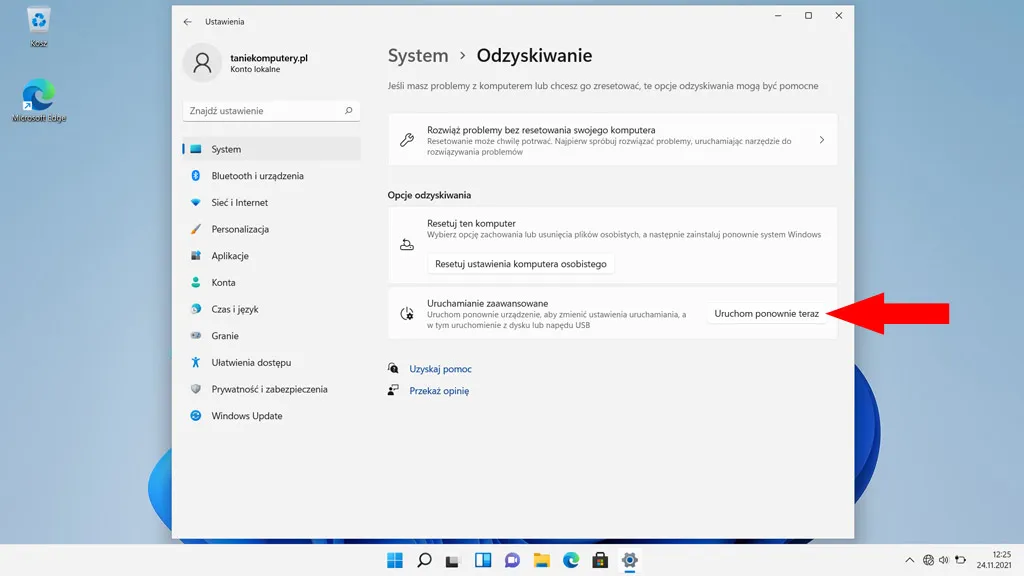The image size is (1024, 576).
Task: Click the Granie controller icon
Action: (x=195, y=336)
